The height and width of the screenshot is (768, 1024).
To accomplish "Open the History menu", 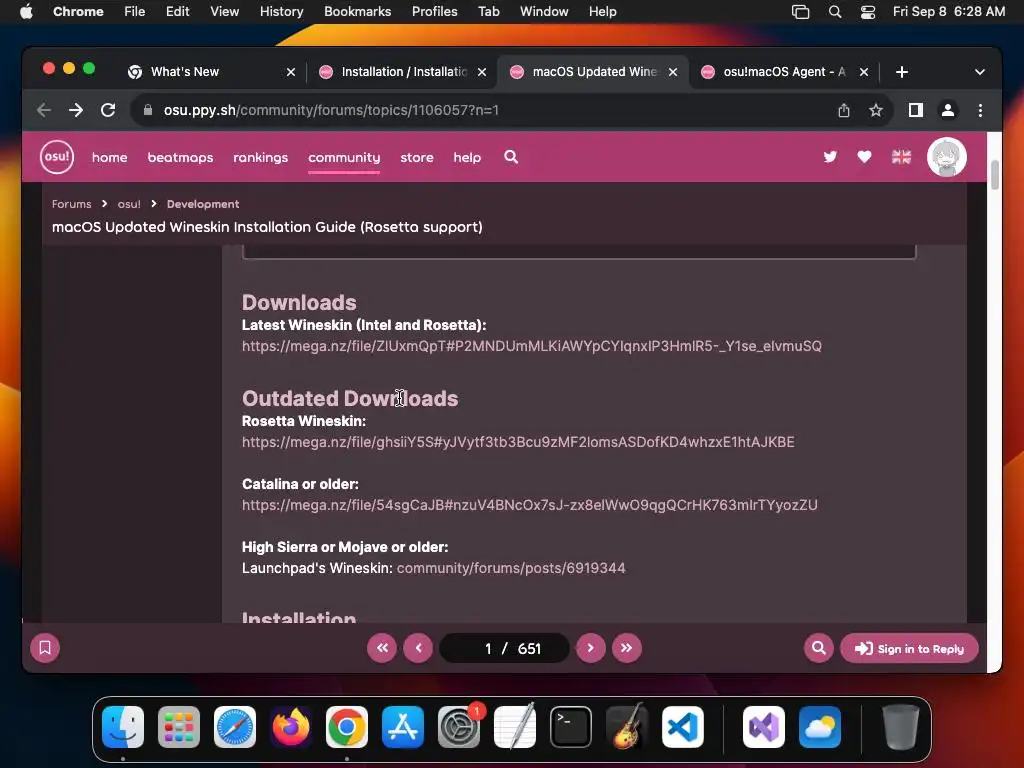I will (281, 12).
